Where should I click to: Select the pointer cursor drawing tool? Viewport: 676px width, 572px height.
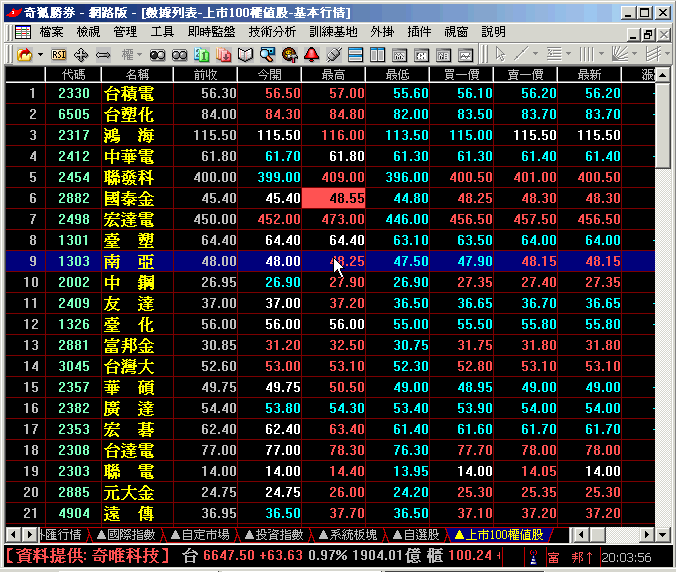pyautogui.click(x=500, y=55)
